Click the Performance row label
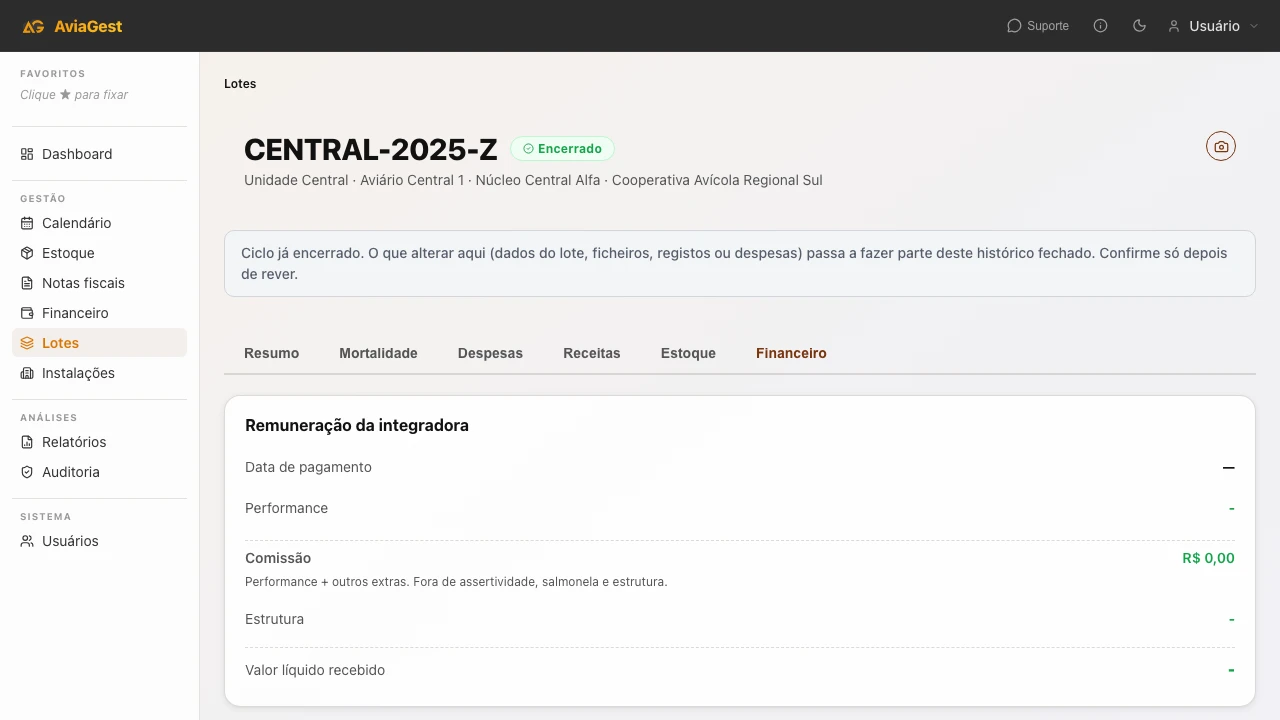Image resolution: width=1280 pixels, height=720 pixels. tap(286, 508)
